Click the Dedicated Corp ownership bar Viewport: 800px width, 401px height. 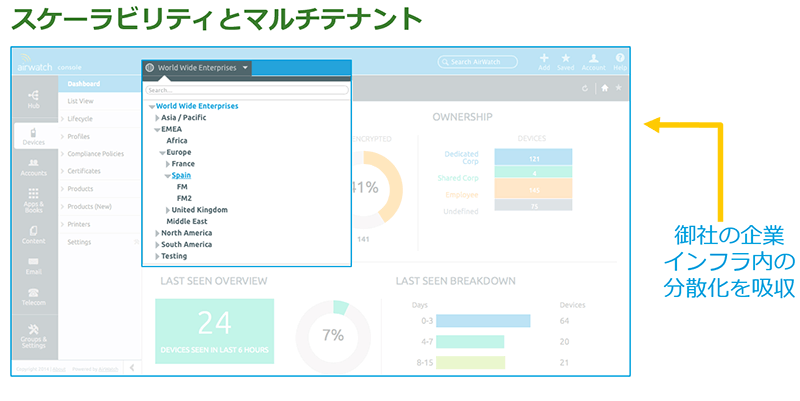click(534, 158)
